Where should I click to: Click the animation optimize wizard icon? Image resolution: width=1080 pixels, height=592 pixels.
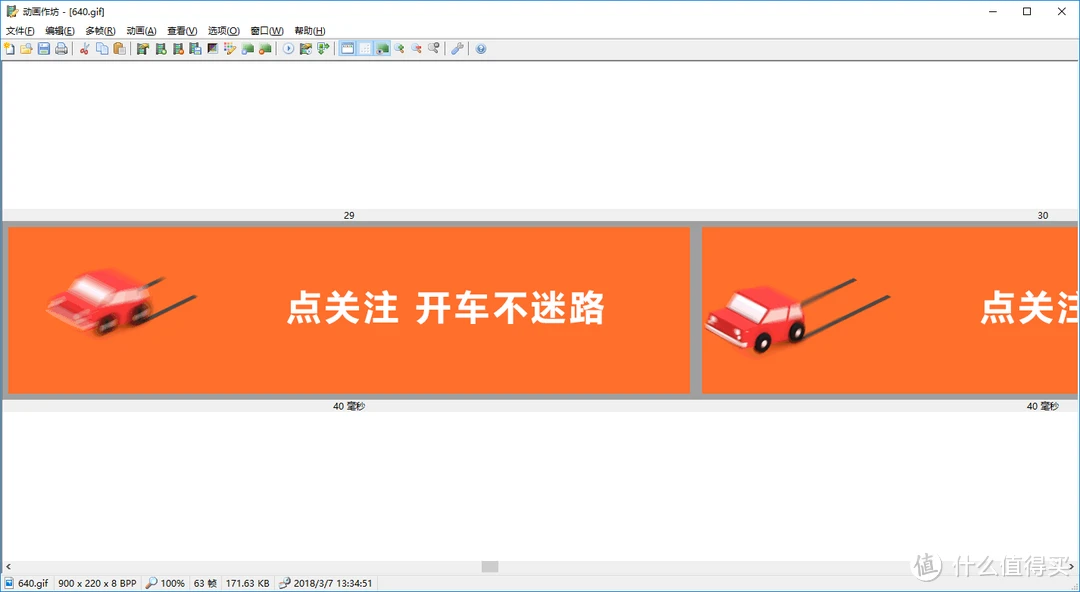(306, 49)
